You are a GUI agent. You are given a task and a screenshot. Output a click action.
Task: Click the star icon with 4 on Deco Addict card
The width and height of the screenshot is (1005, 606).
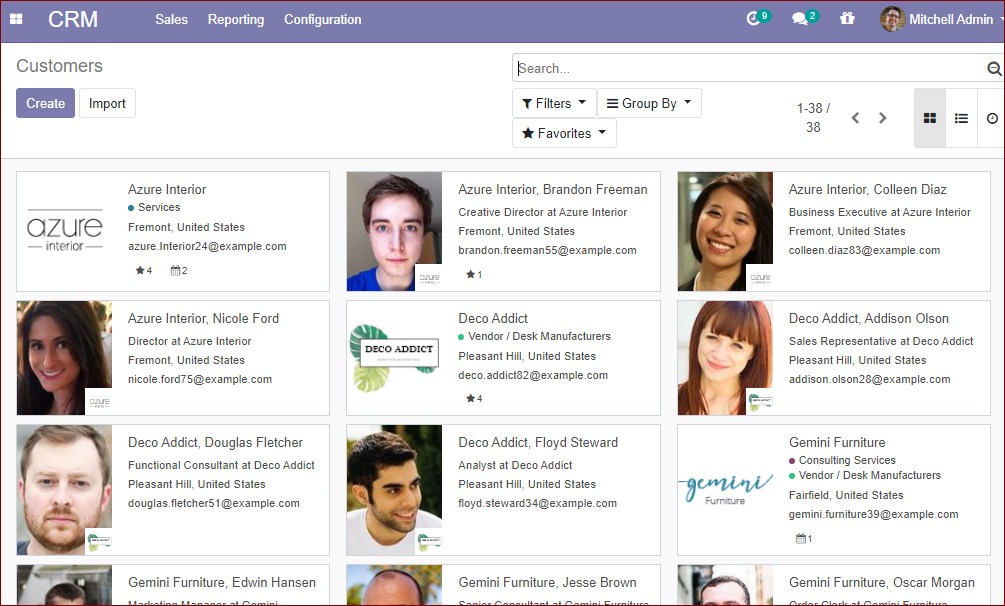click(474, 398)
